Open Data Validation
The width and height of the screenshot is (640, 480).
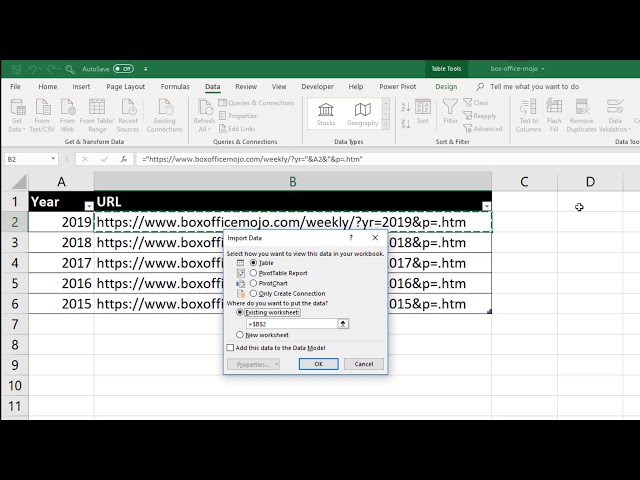point(615,116)
